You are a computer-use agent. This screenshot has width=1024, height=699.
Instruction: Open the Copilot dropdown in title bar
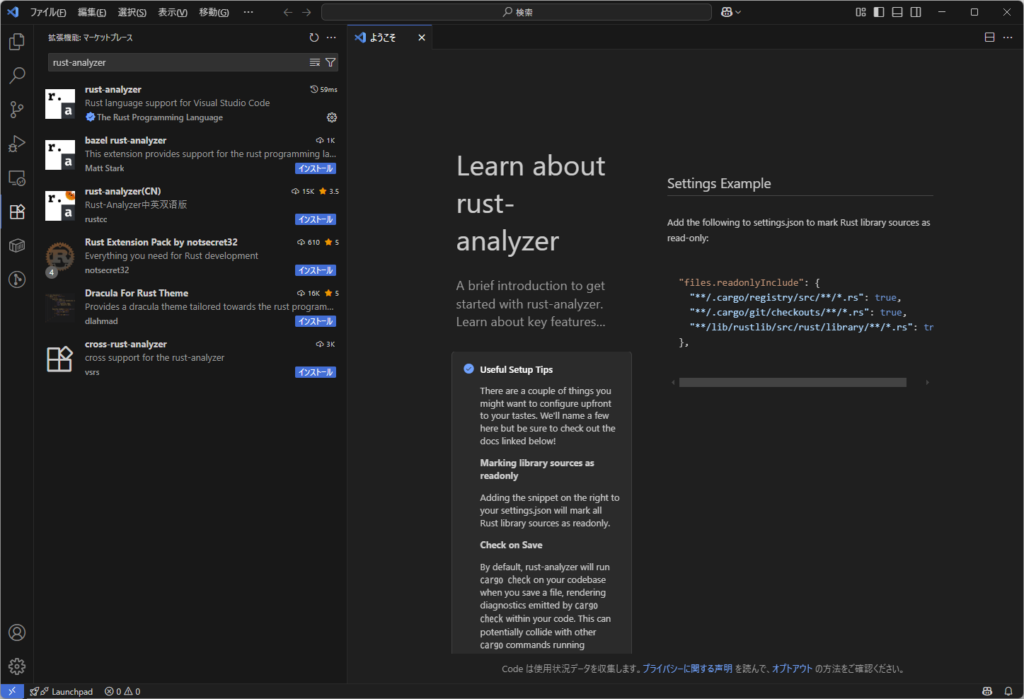click(x=731, y=12)
